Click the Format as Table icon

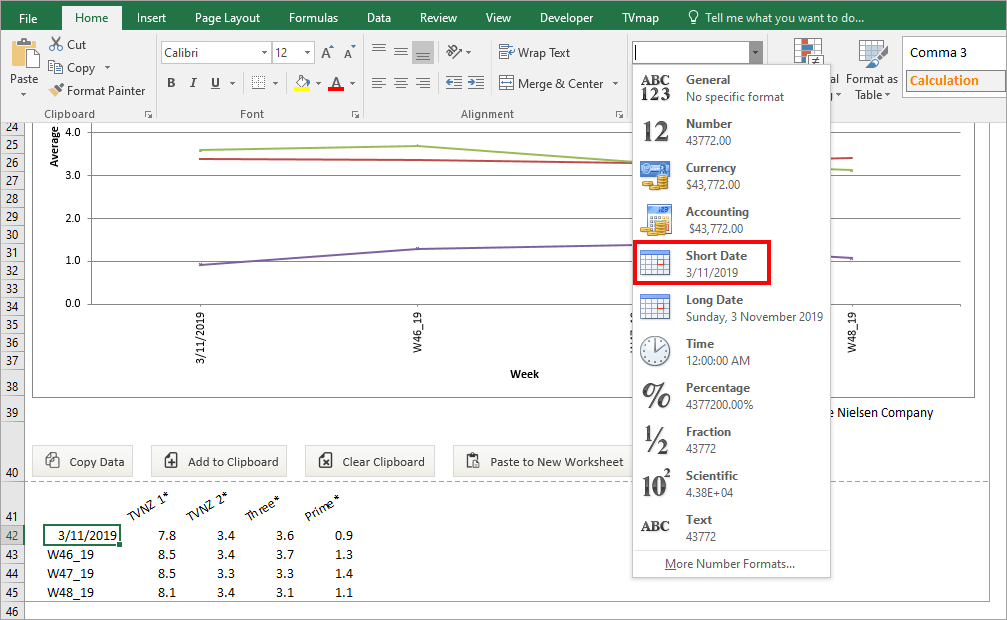[x=872, y=53]
